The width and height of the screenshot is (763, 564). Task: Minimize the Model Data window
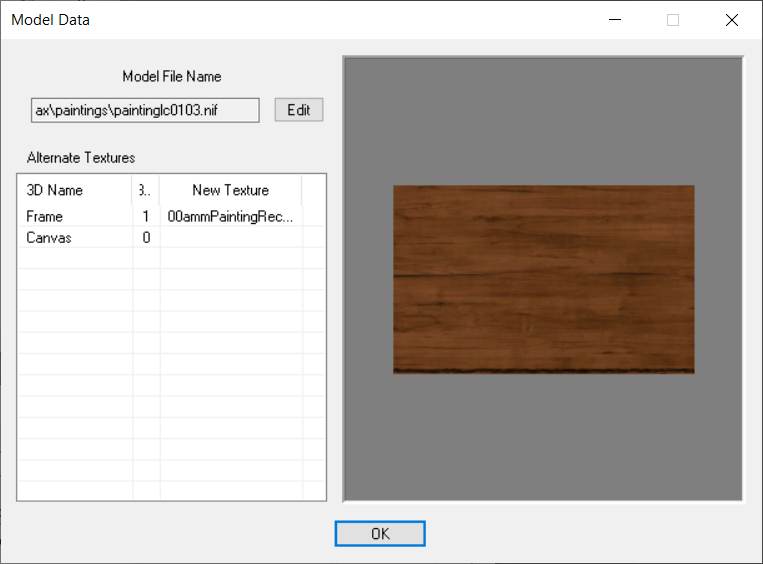pyautogui.click(x=615, y=20)
